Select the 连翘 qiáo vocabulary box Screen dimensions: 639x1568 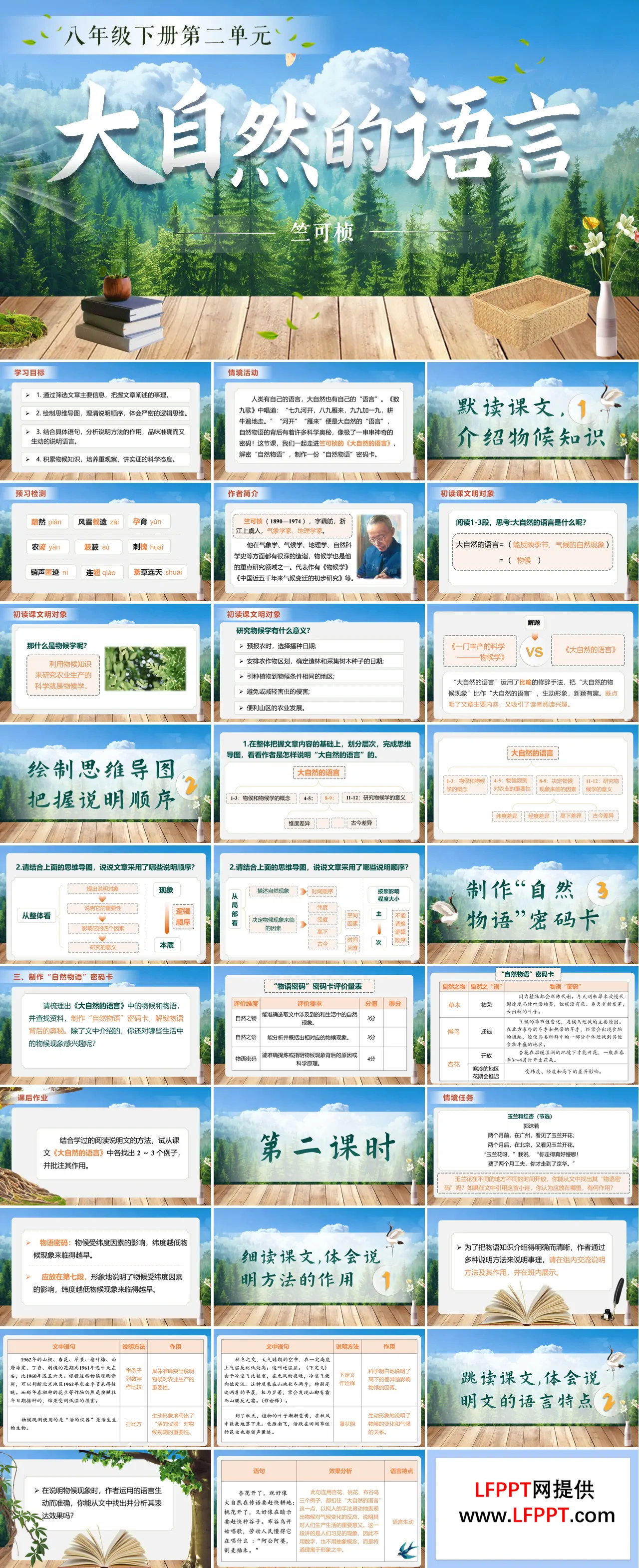tap(102, 572)
